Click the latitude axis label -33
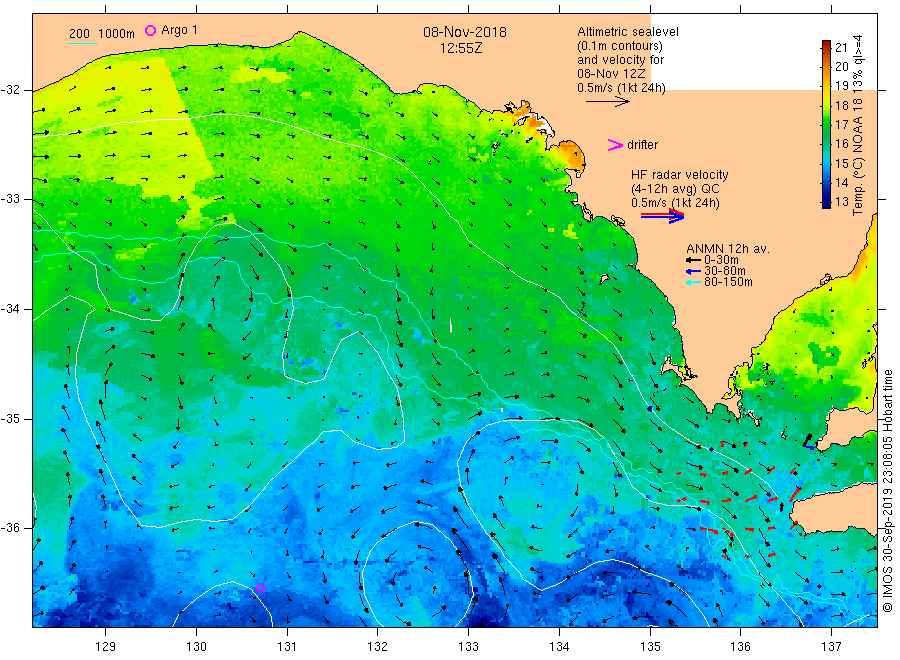The width and height of the screenshot is (900, 660). (11, 199)
